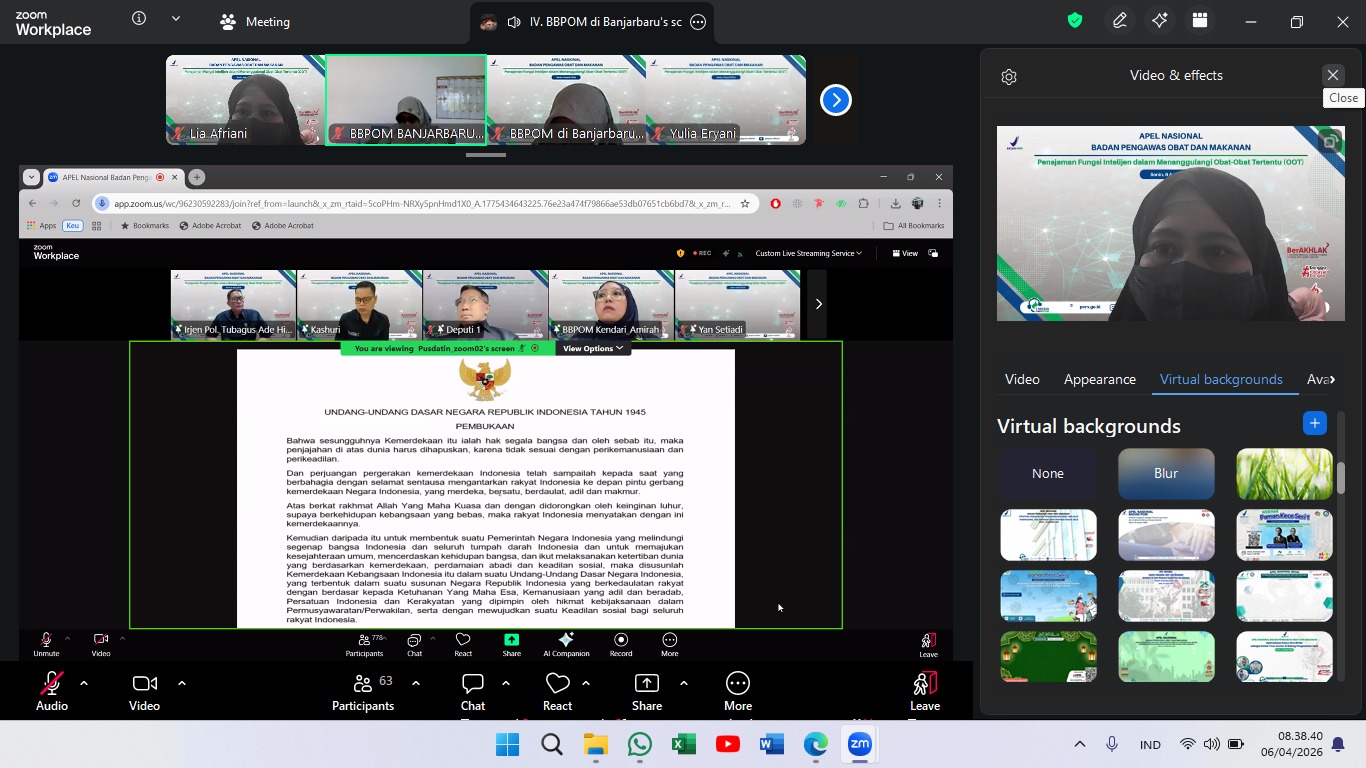1366x768 pixels.
Task: Open the More options ellipsis in toolbar
Action: point(738,684)
